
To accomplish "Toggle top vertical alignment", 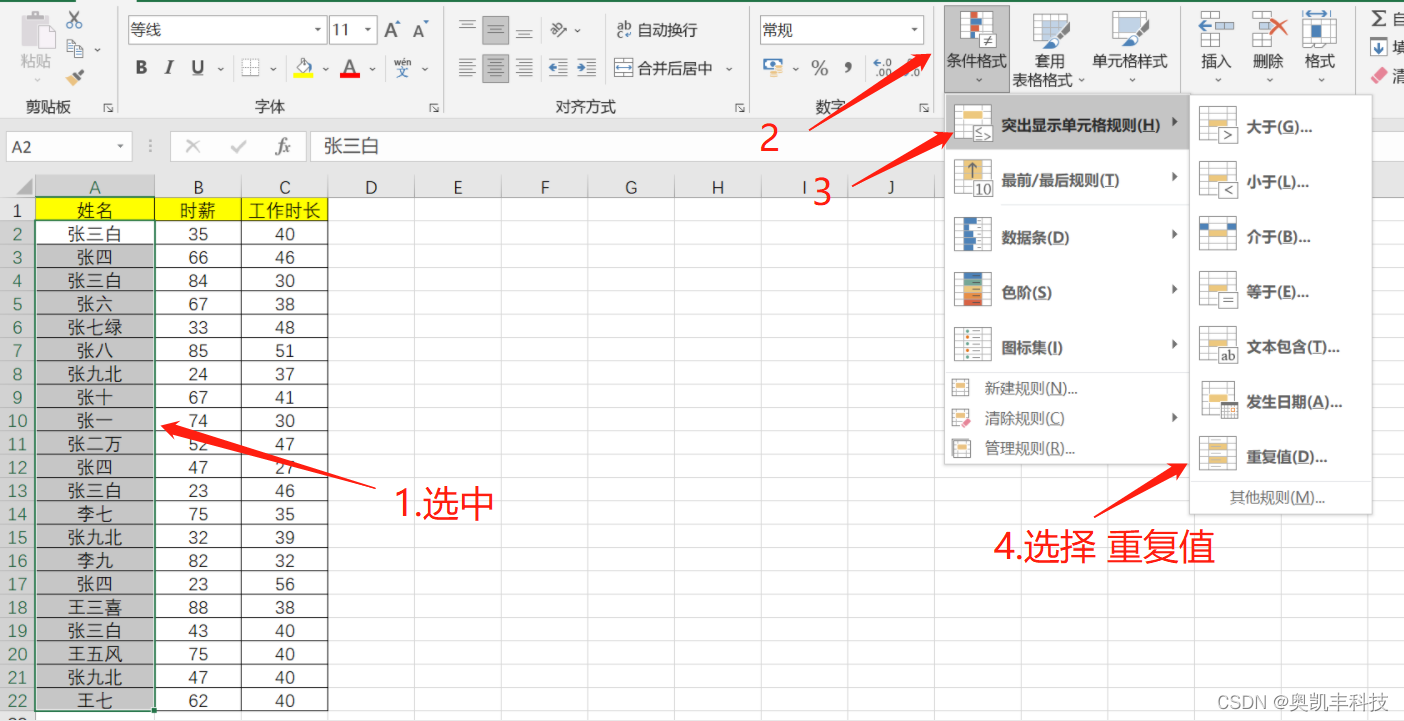I will pos(467,30).
